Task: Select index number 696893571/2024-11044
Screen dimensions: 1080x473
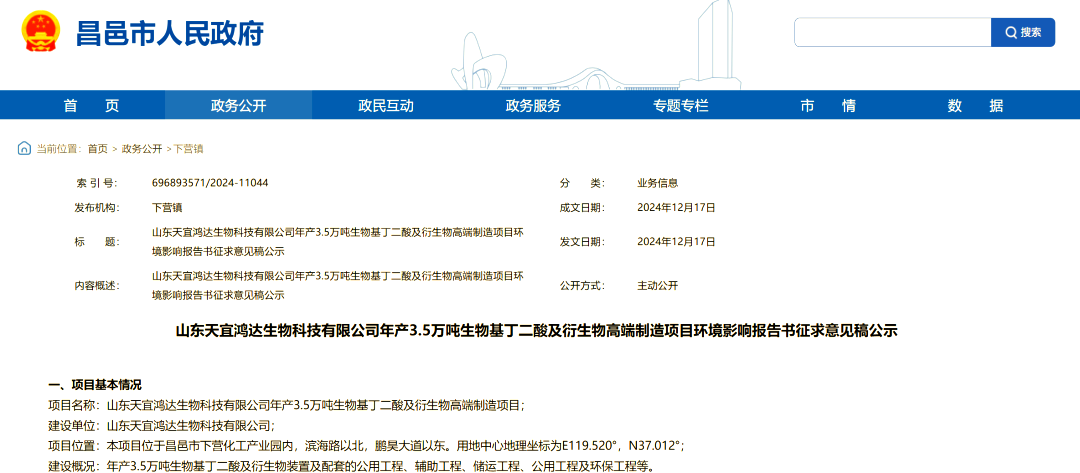Action: tap(210, 183)
